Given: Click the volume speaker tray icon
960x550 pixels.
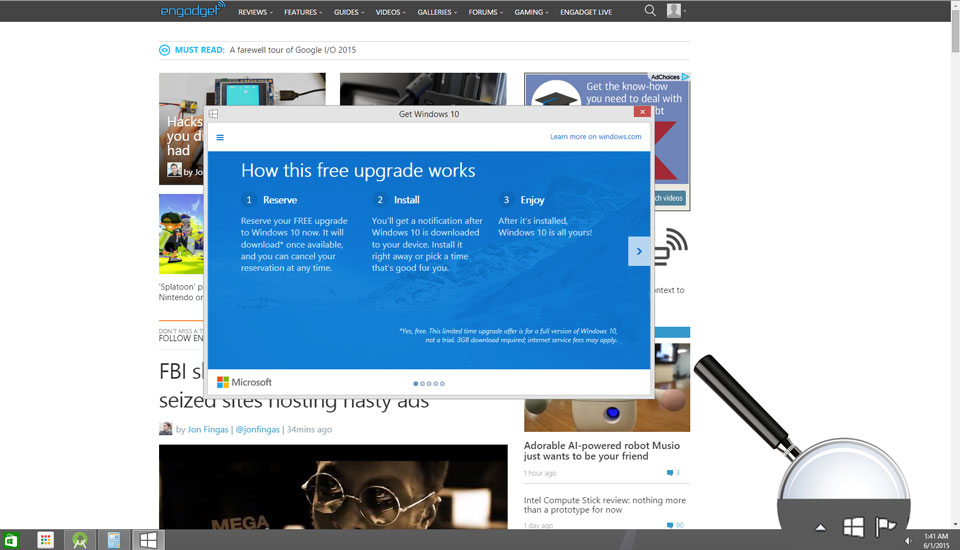Looking at the screenshot, I should [909, 541].
